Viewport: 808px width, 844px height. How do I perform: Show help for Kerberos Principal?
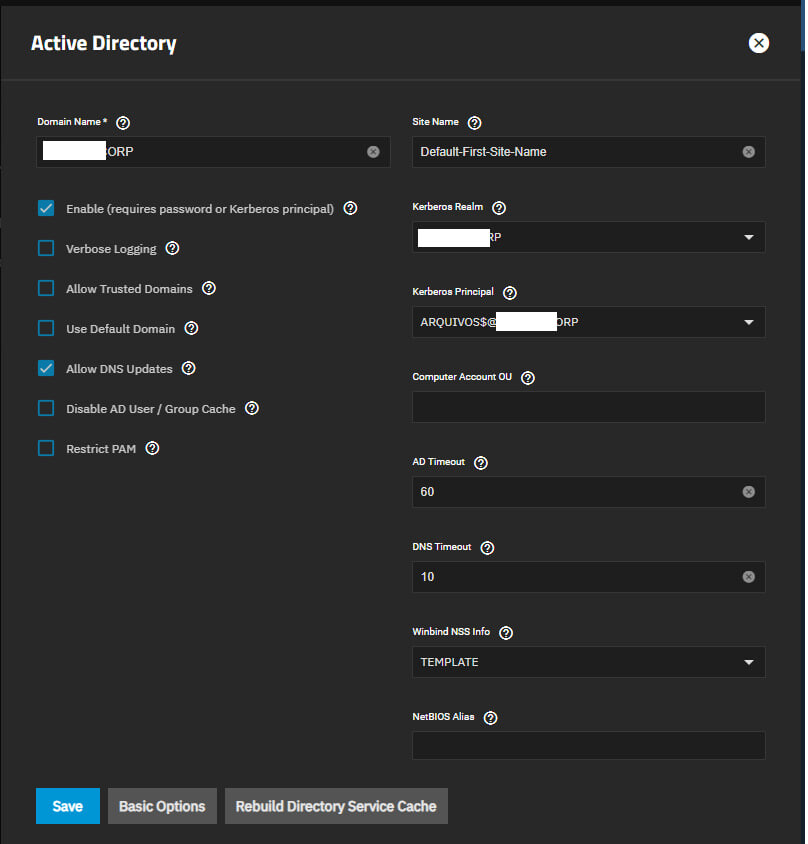(x=510, y=293)
